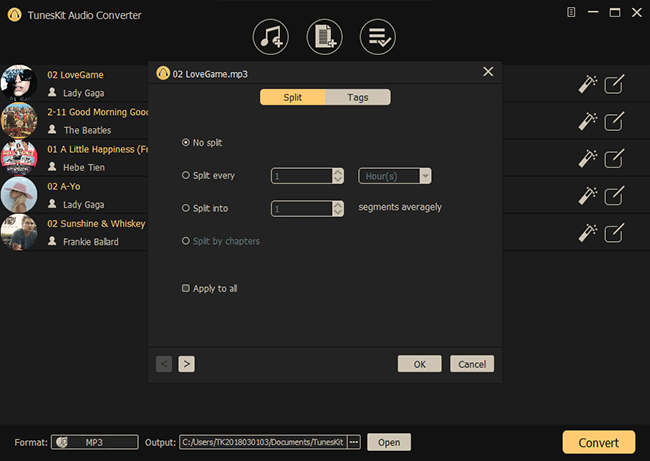
Task: Select the 01 A Little Happiness title
Action: 97,149
